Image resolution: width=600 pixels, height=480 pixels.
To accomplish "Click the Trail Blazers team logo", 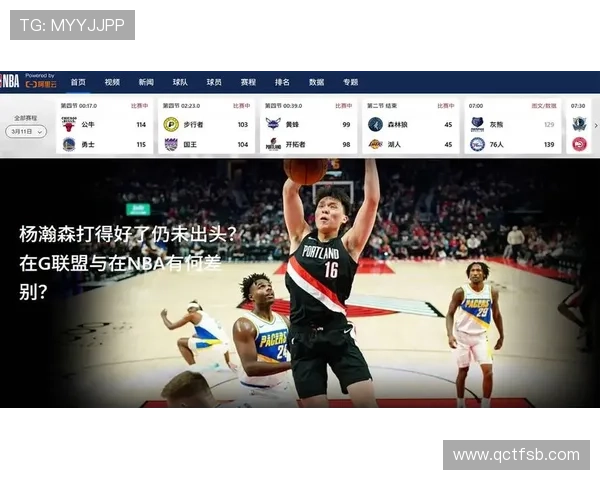I will [273, 145].
